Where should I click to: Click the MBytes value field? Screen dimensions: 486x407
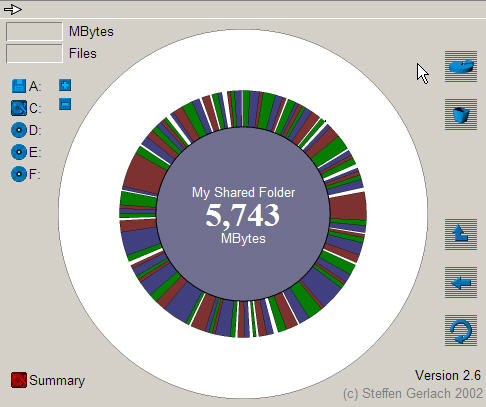pyautogui.click(x=34, y=32)
